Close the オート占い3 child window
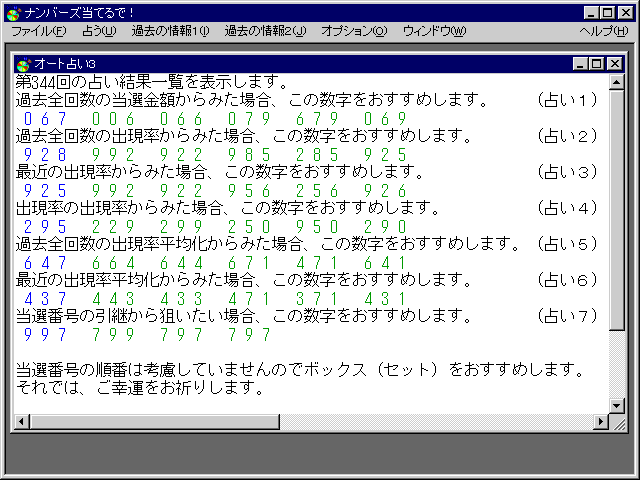Image resolution: width=640 pixels, height=480 pixels. click(615, 64)
